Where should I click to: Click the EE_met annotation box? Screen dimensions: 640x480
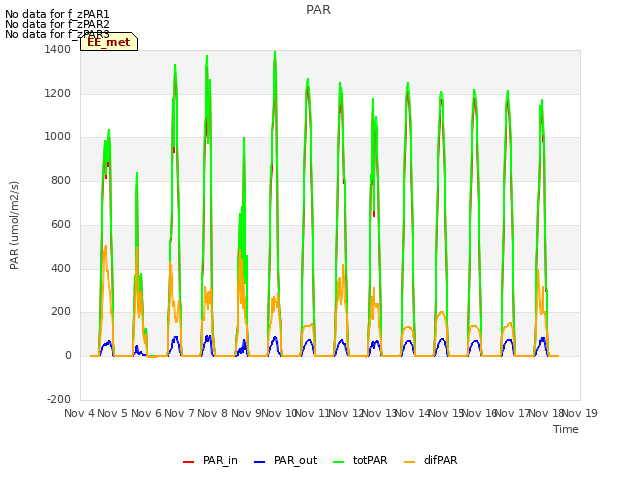tap(109, 42)
